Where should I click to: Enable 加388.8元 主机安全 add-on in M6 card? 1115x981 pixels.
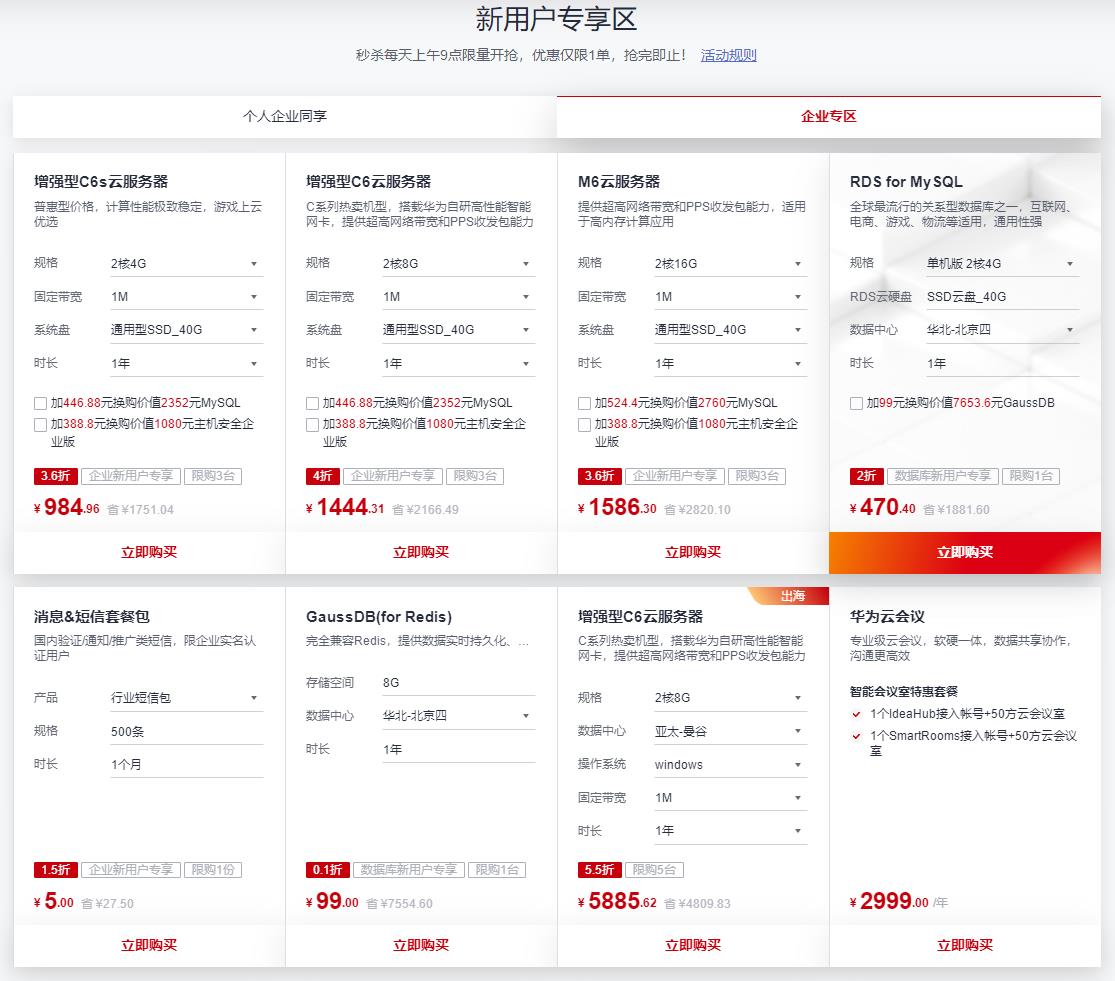(x=585, y=425)
